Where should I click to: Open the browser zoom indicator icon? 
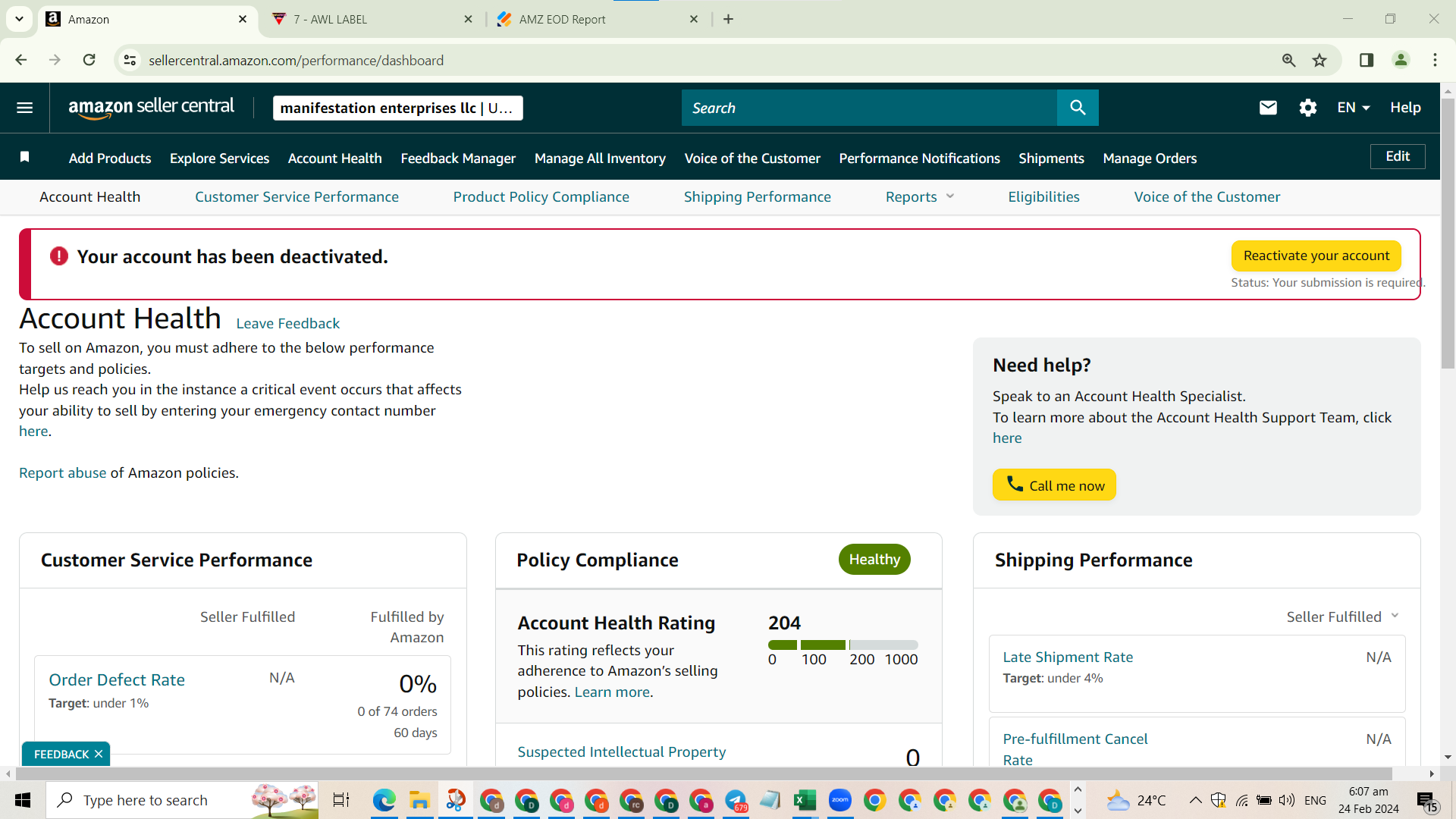click(x=1288, y=60)
